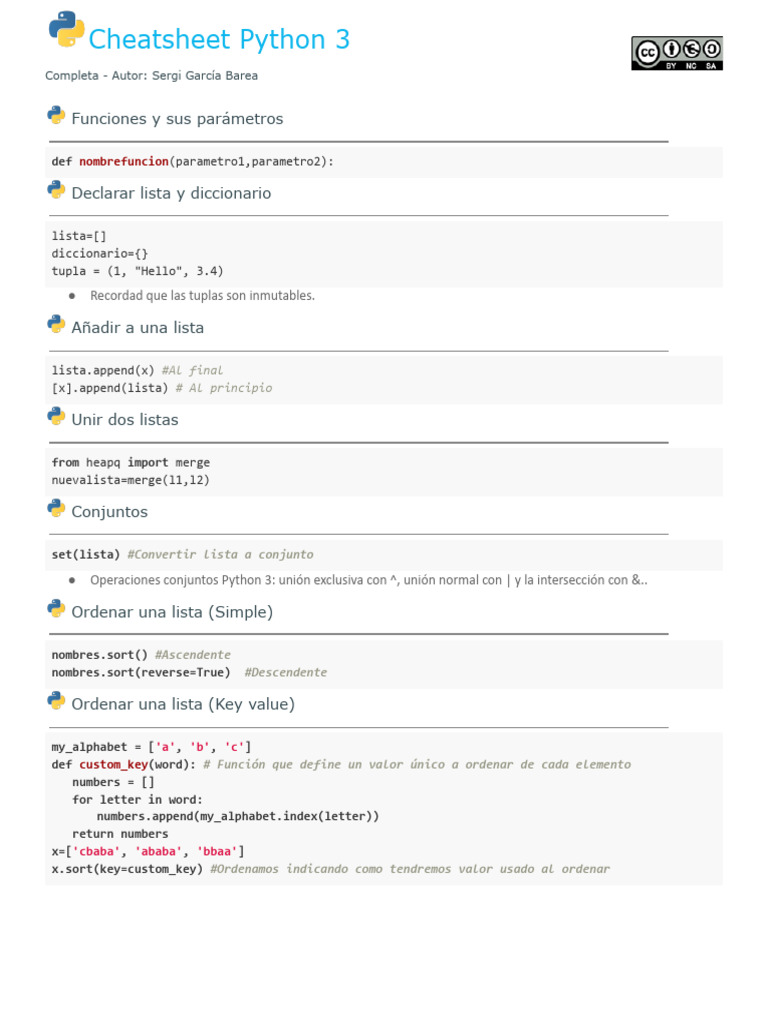This screenshot has height=1024, width=768.
Task: Click the set(lista) code snippet
Action: pos(86,555)
